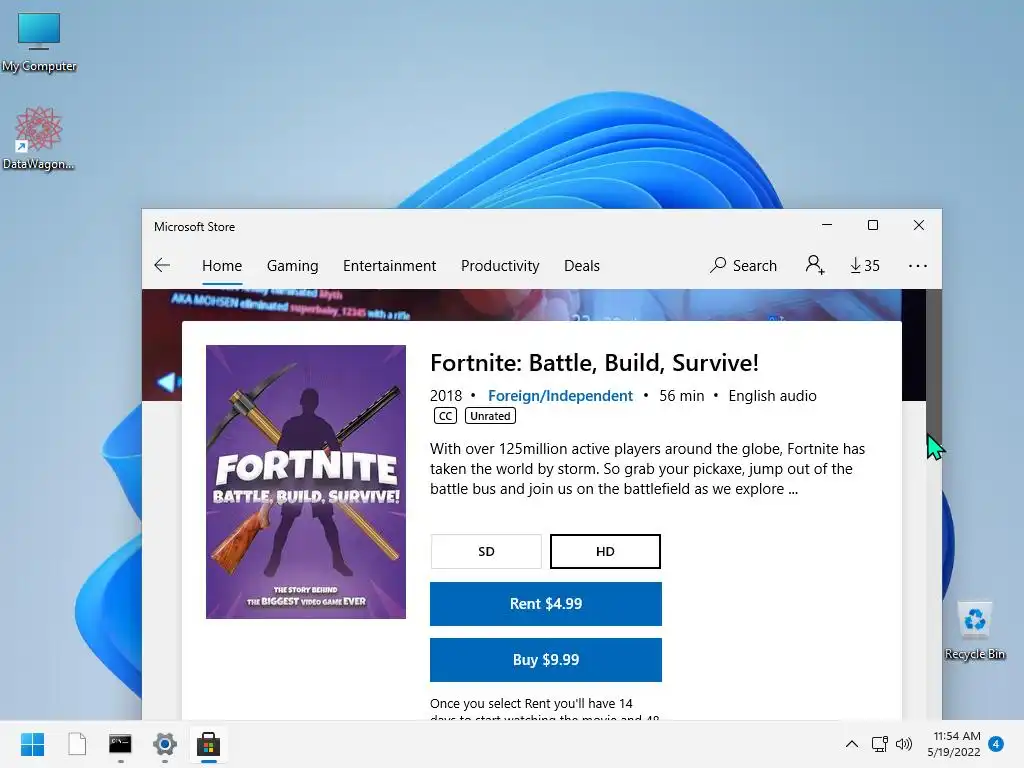Open Microsoft Store taskbar icon
This screenshot has height=768, width=1024.
click(208, 744)
